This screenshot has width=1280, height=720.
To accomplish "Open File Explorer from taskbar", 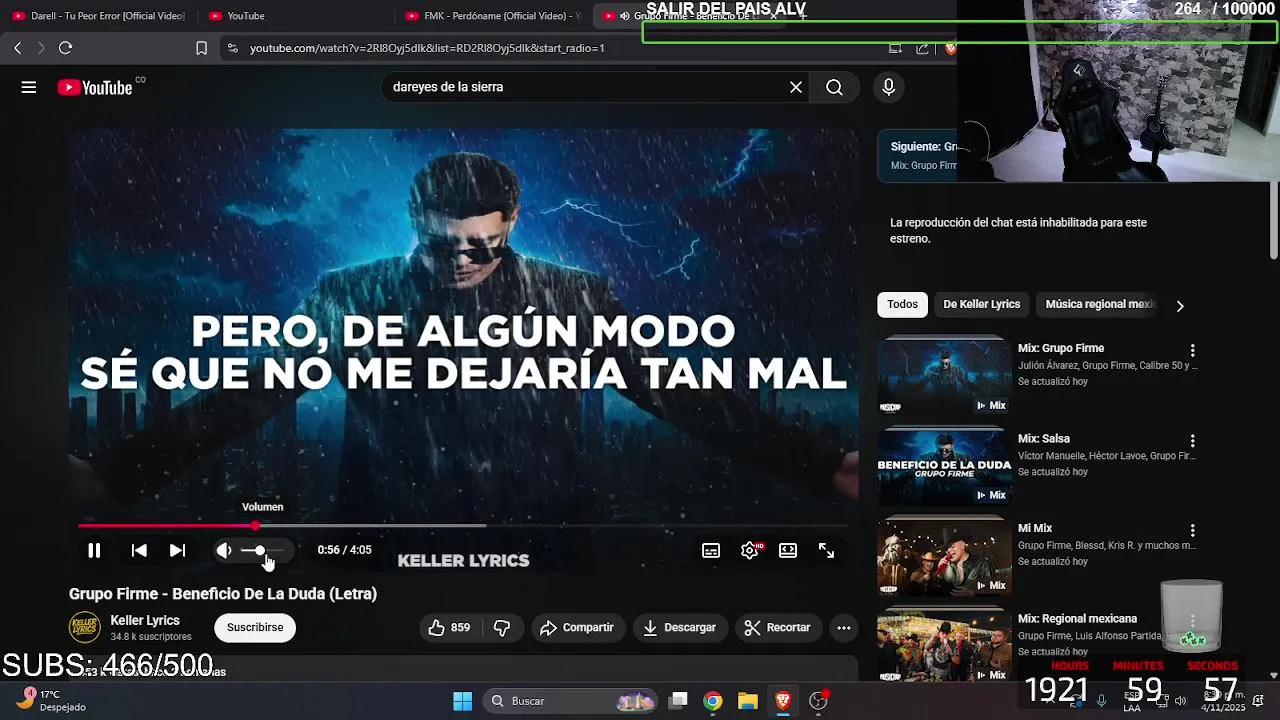I will tap(748, 701).
